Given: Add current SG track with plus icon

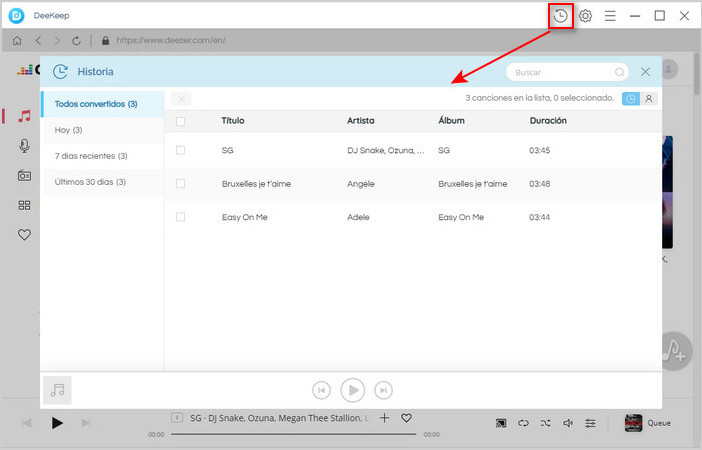Looking at the screenshot, I should point(384,418).
